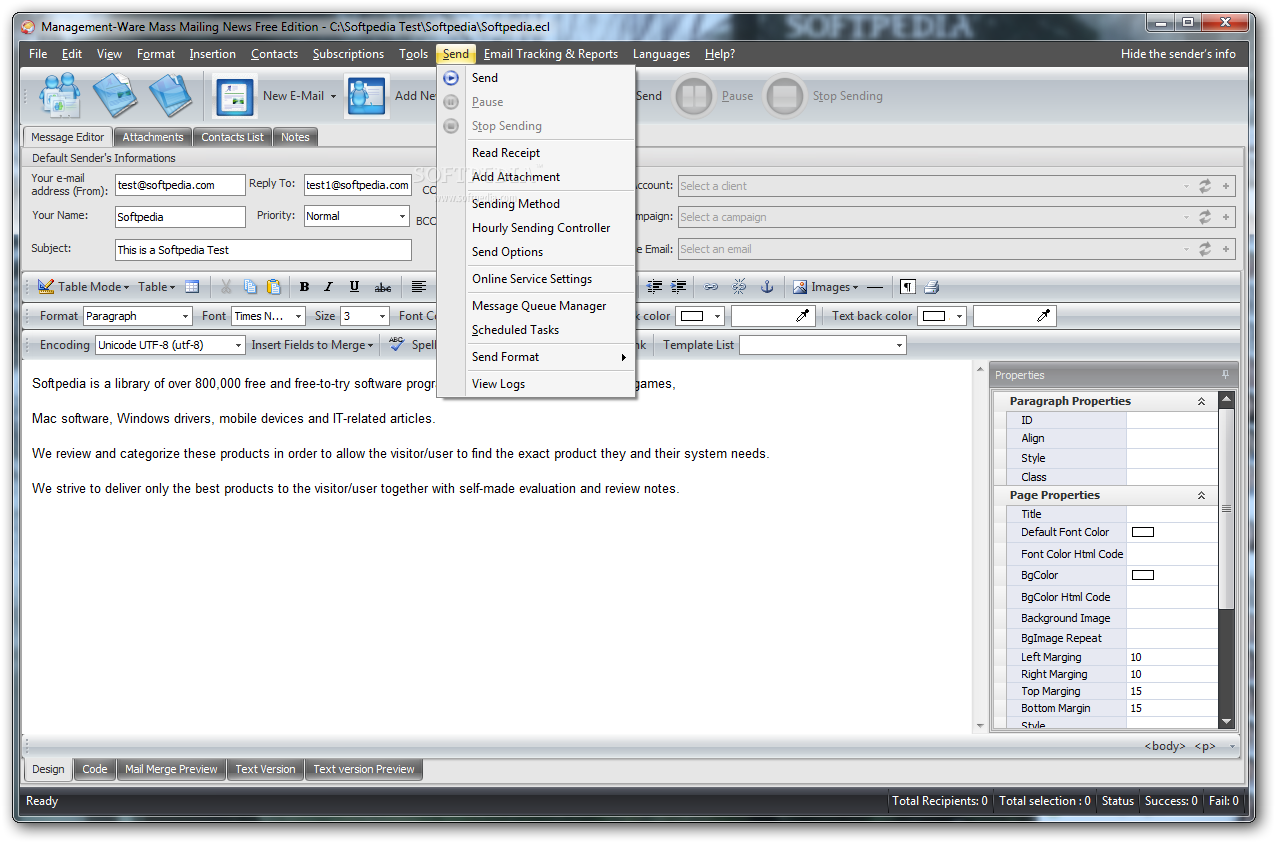
Task: Toggle Bold formatting
Action: [304, 287]
